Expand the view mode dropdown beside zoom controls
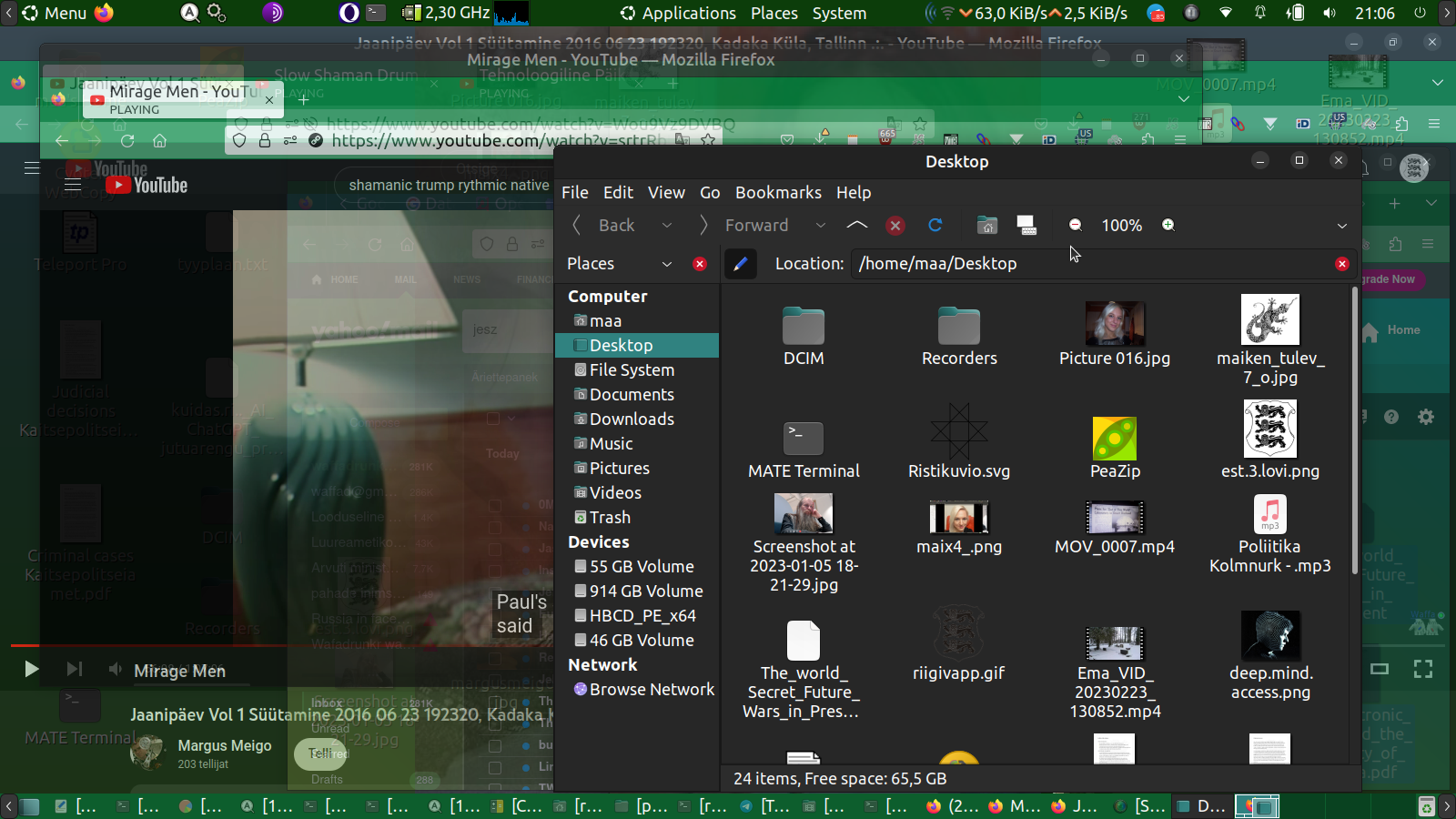The height and width of the screenshot is (819, 1456). [1342, 226]
